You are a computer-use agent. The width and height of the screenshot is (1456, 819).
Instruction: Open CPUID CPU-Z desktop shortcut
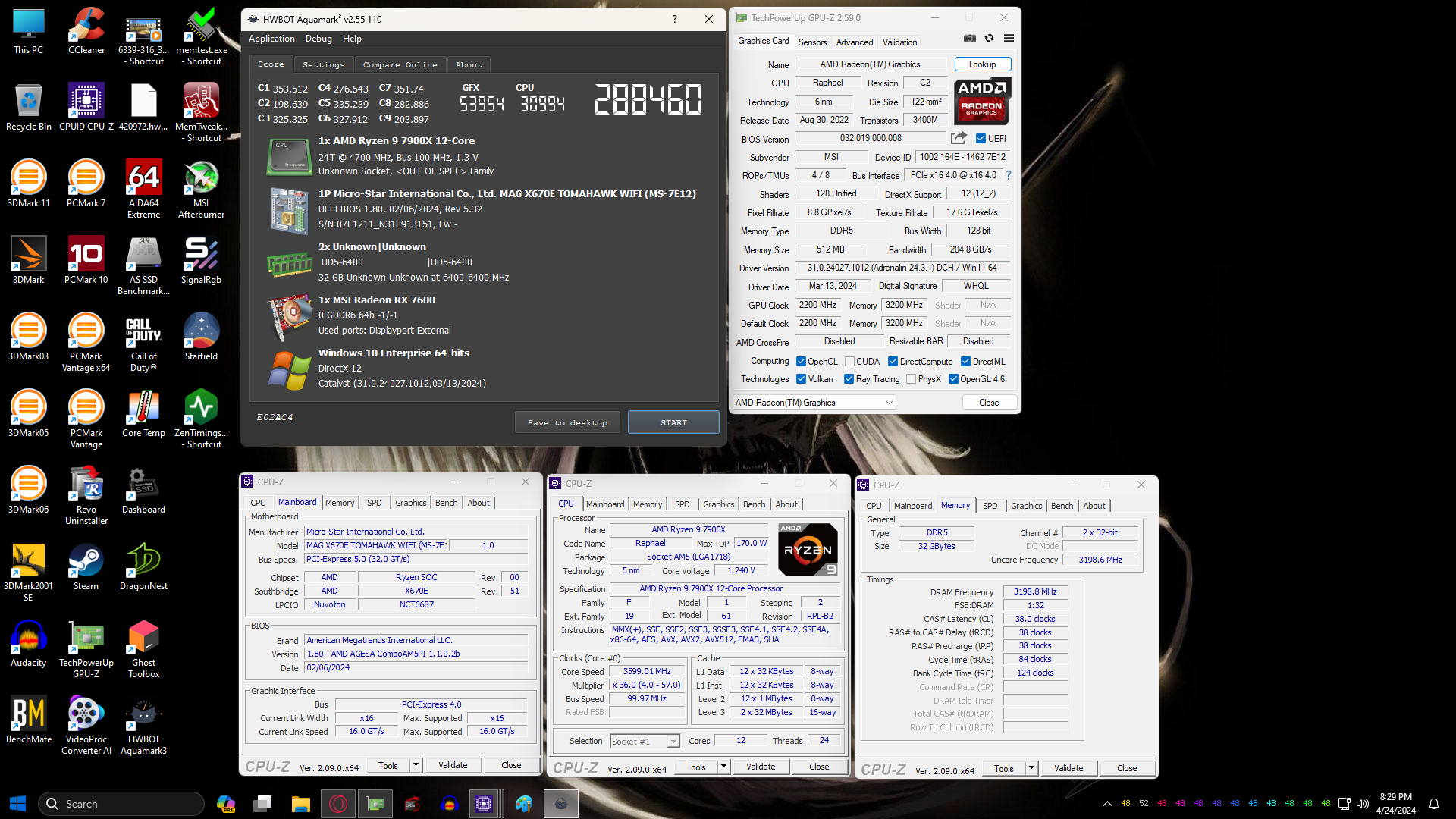pyautogui.click(x=86, y=107)
